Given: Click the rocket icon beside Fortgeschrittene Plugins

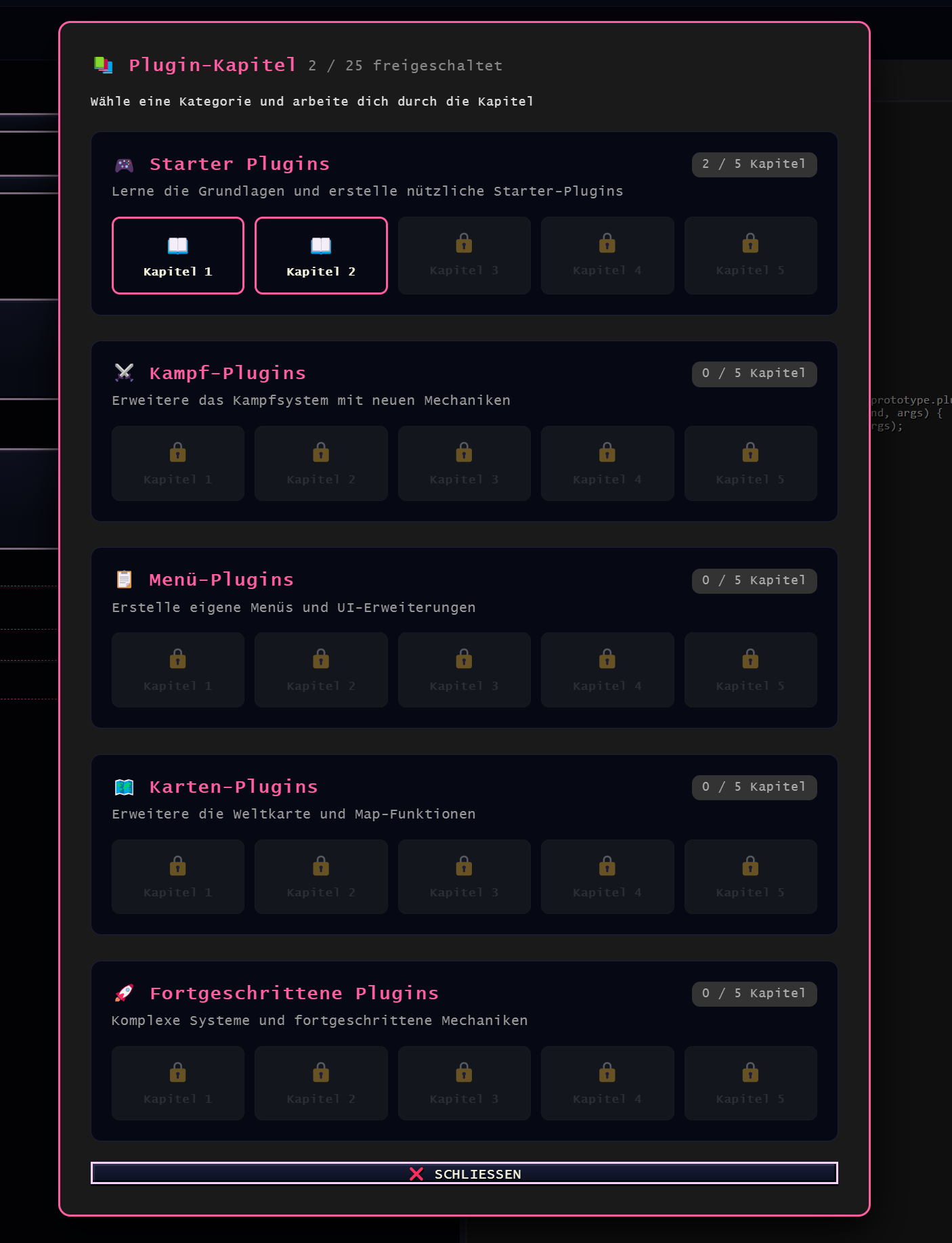Looking at the screenshot, I should click(x=124, y=993).
